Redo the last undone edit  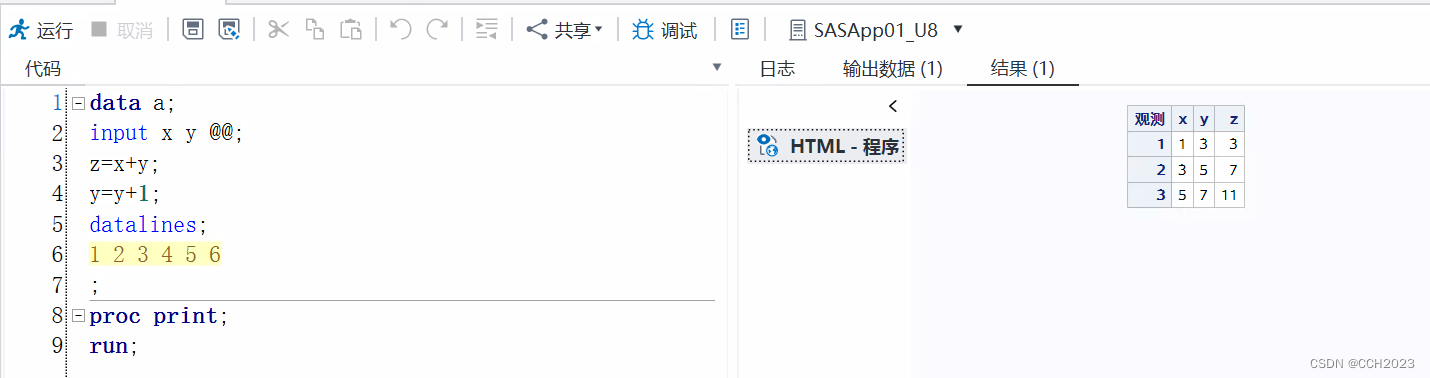[x=437, y=30]
